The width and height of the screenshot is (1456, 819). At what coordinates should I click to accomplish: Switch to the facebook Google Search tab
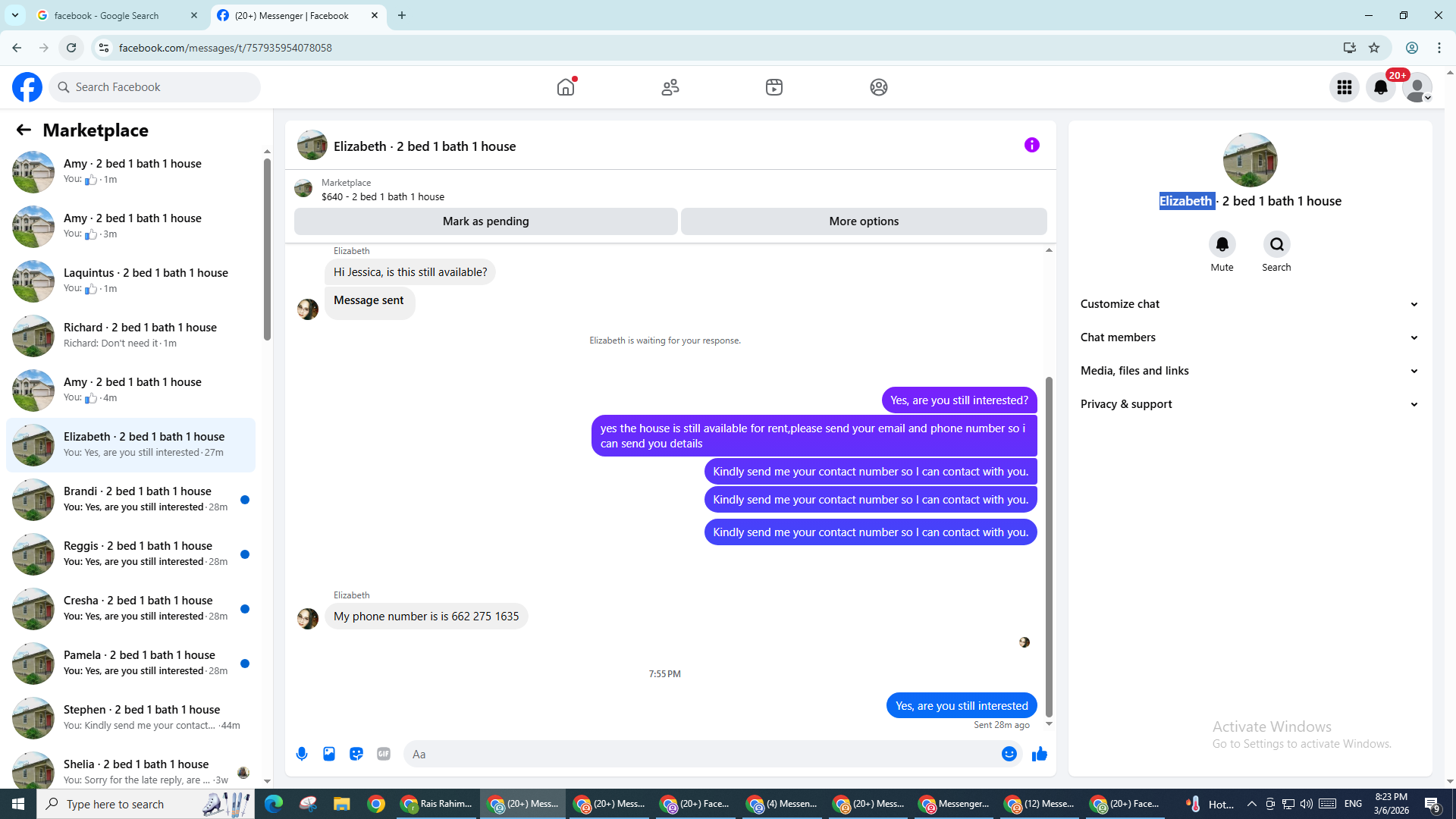[114, 15]
